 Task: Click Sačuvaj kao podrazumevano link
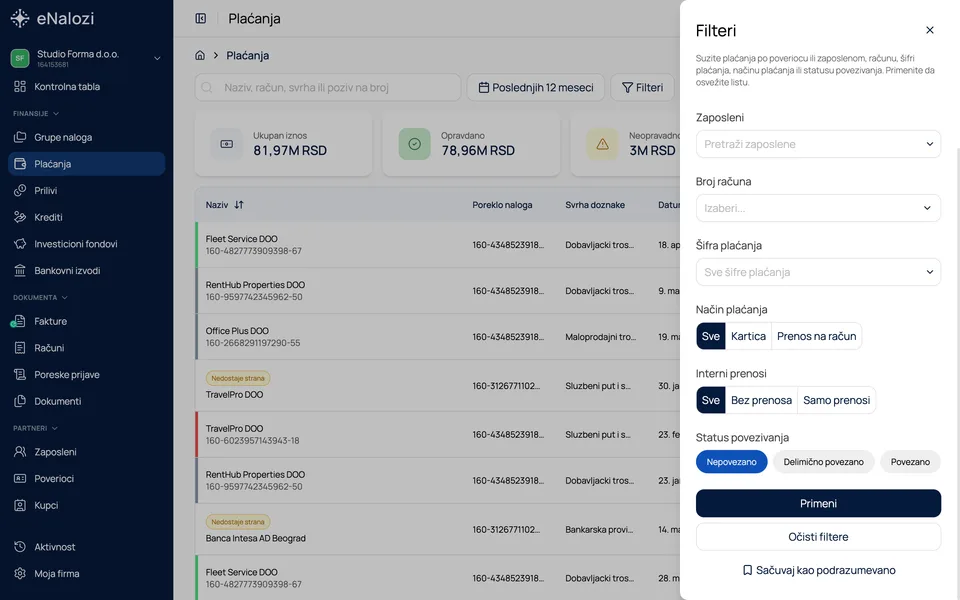tap(818, 570)
